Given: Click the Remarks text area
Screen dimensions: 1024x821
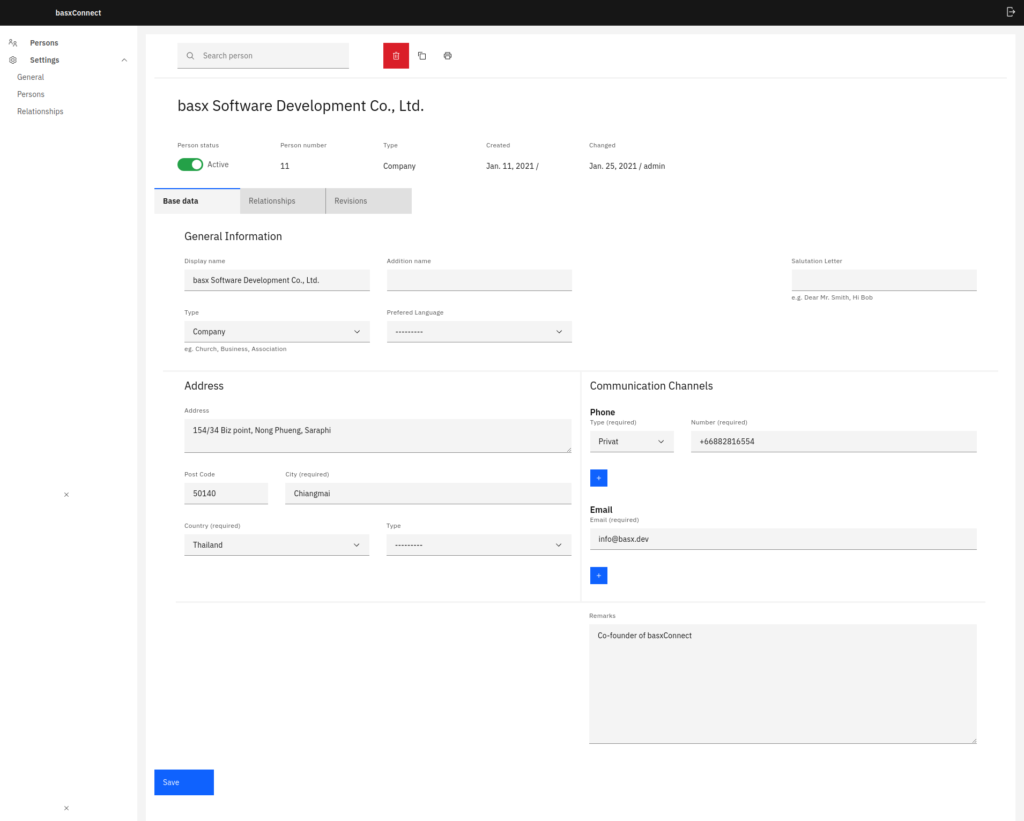Looking at the screenshot, I should pos(783,684).
